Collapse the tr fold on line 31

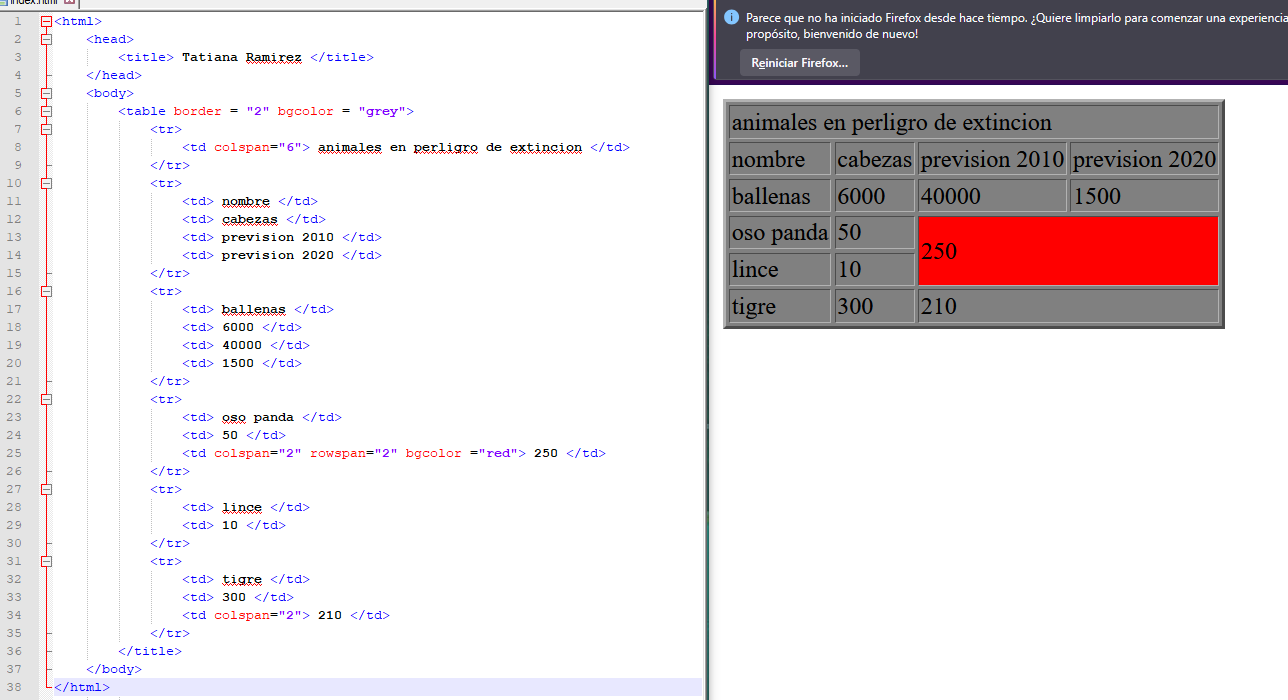46,561
